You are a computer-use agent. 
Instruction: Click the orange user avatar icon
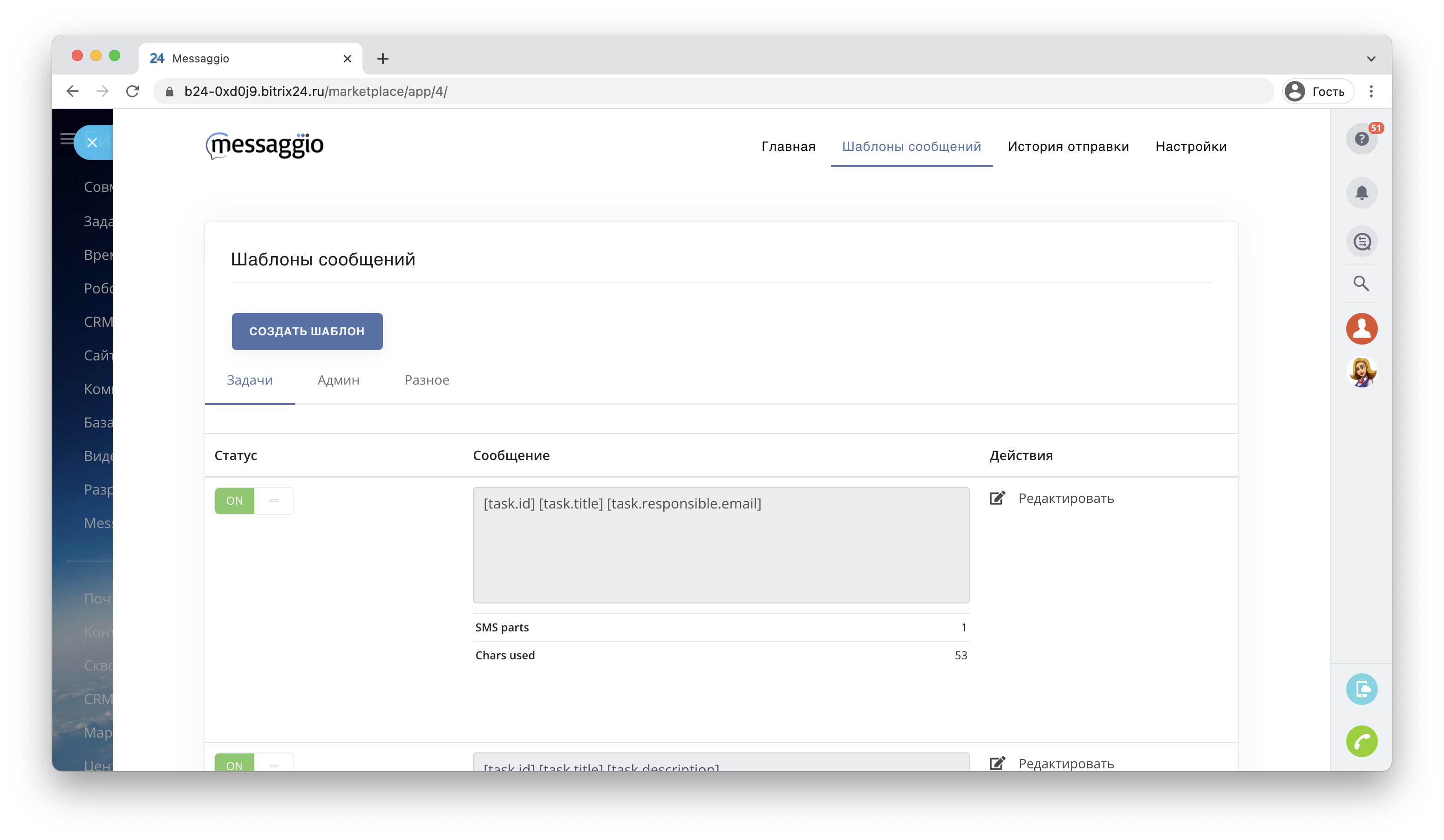coord(1361,329)
